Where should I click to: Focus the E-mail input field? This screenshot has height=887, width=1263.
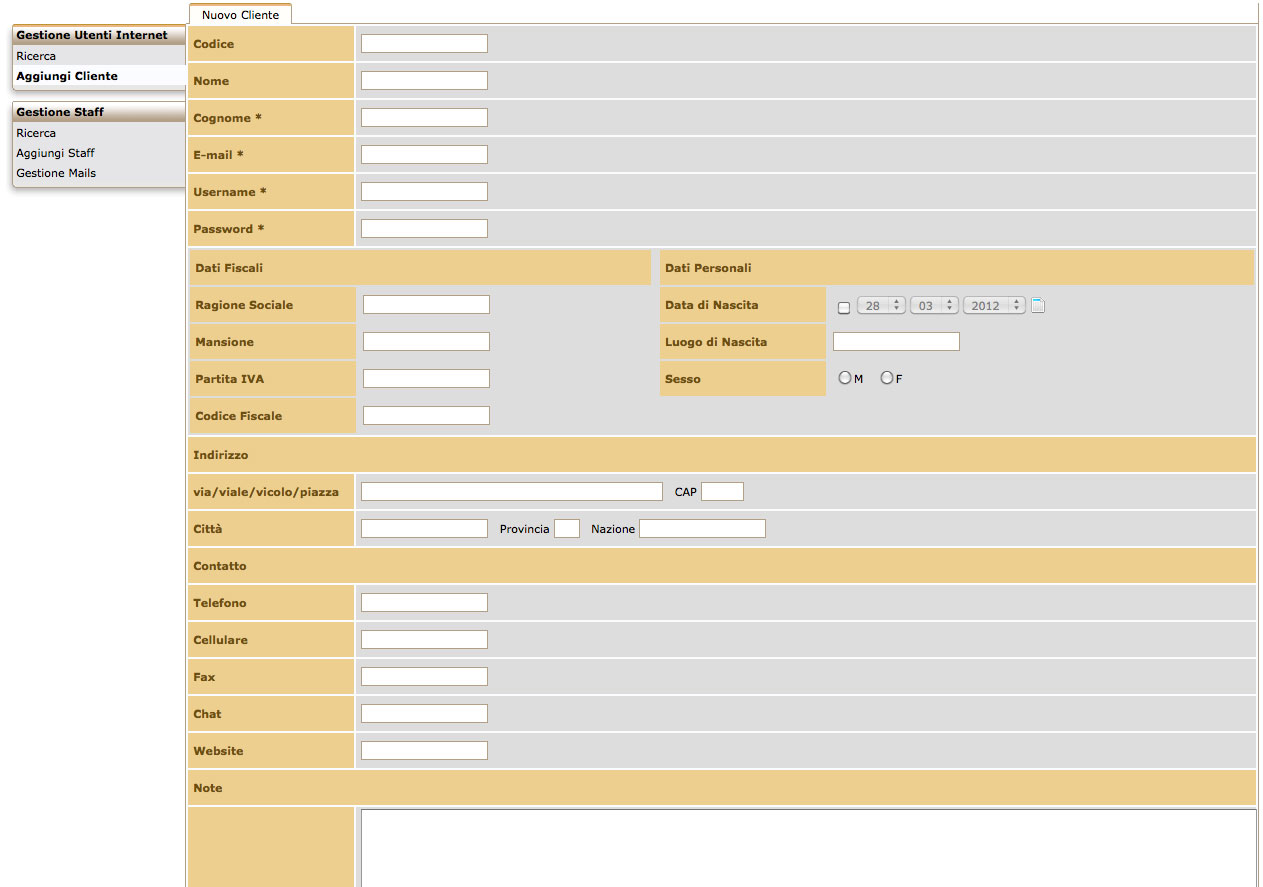pyautogui.click(x=424, y=155)
